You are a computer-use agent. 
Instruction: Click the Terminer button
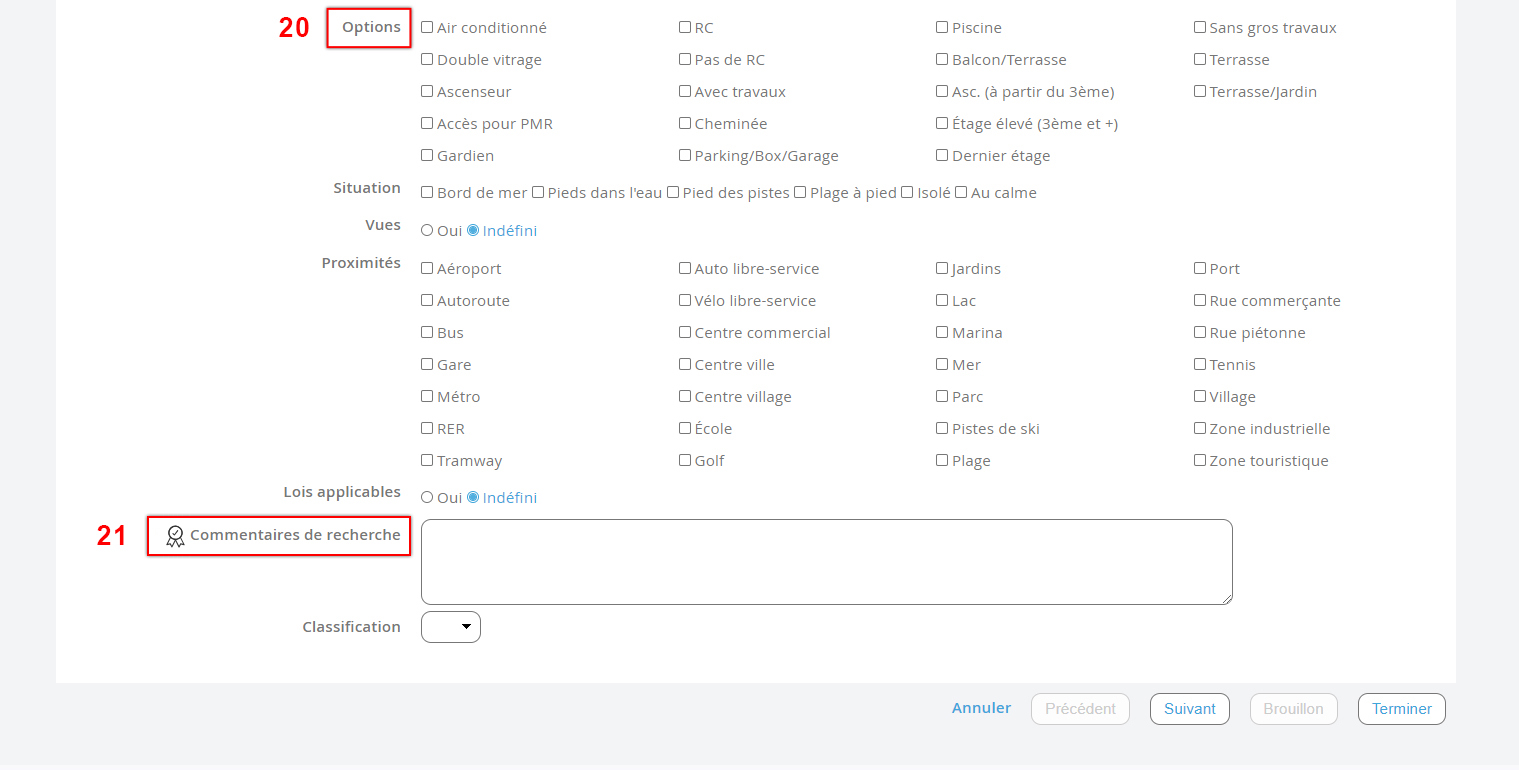coord(1401,709)
